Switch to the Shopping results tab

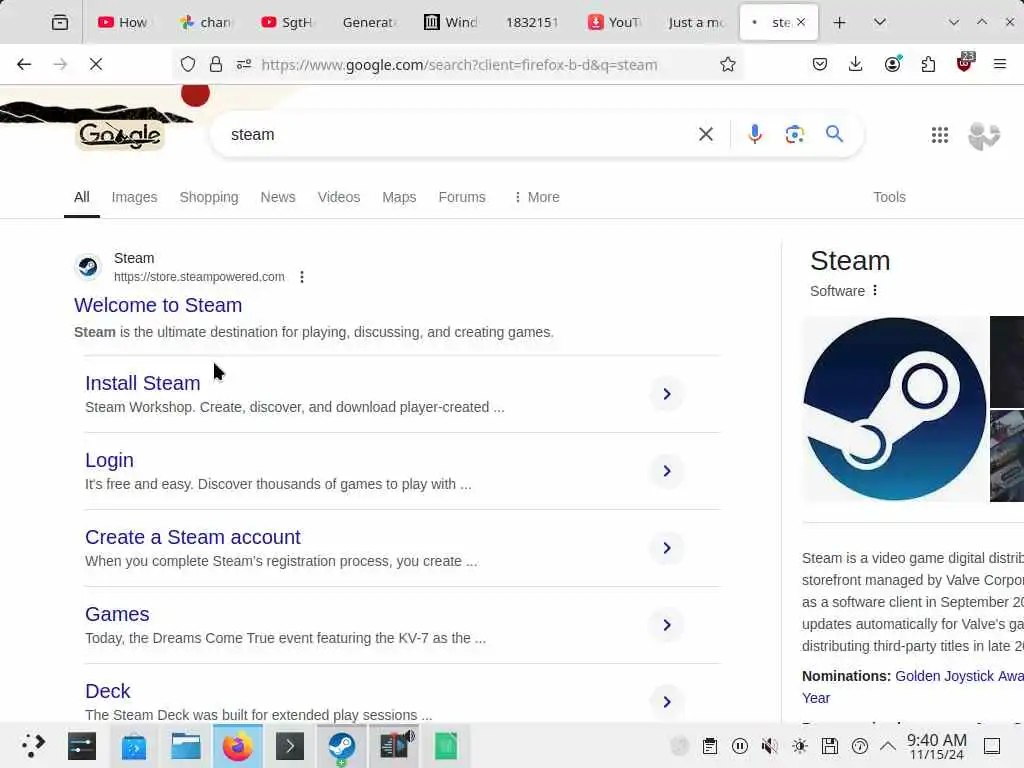209,197
